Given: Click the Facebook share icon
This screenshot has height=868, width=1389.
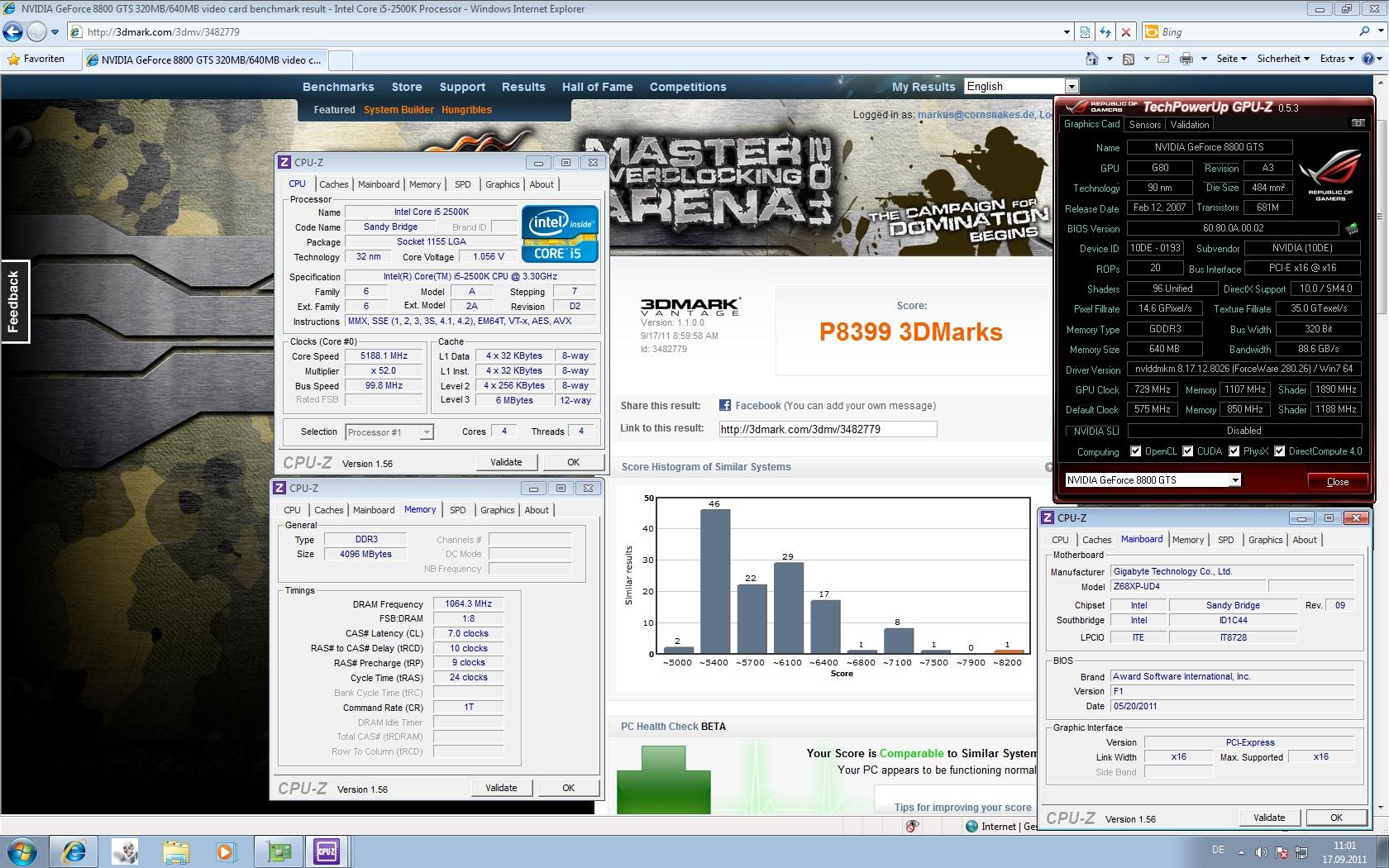Looking at the screenshot, I should 725,405.
